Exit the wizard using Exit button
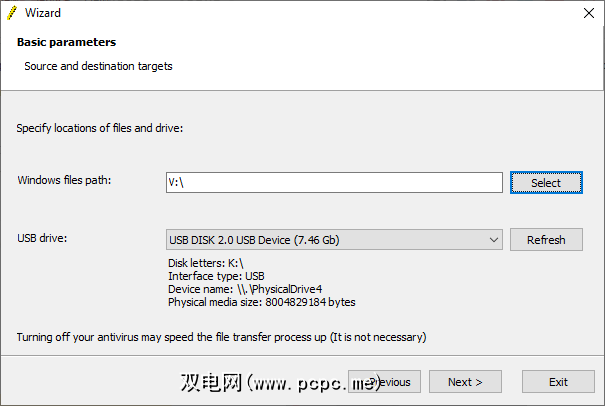The height and width of the screenshot is (406, 605). 558,381
